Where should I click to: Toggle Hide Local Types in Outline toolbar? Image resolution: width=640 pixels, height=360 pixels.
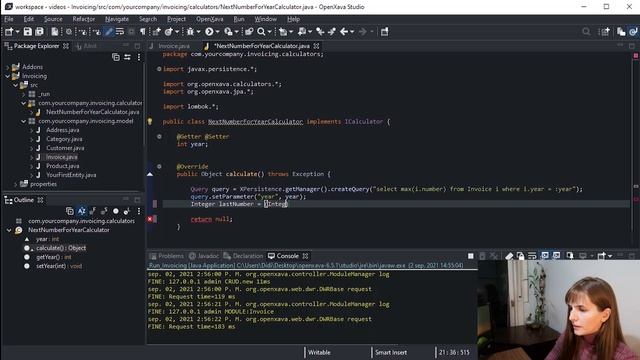point(127,211)
